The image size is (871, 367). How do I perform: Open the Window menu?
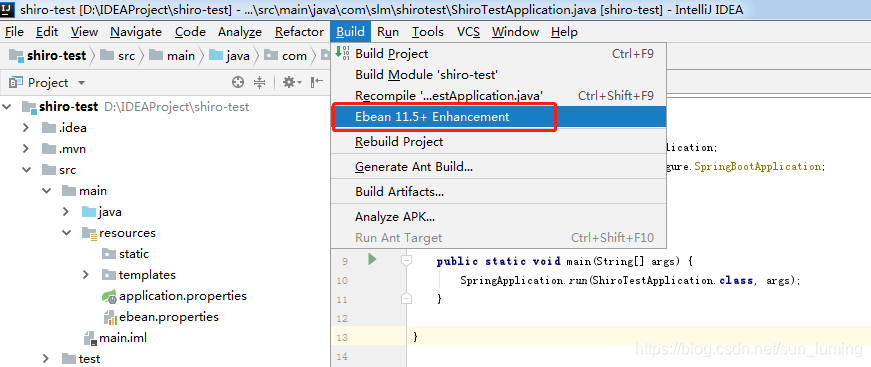point(515,32)
